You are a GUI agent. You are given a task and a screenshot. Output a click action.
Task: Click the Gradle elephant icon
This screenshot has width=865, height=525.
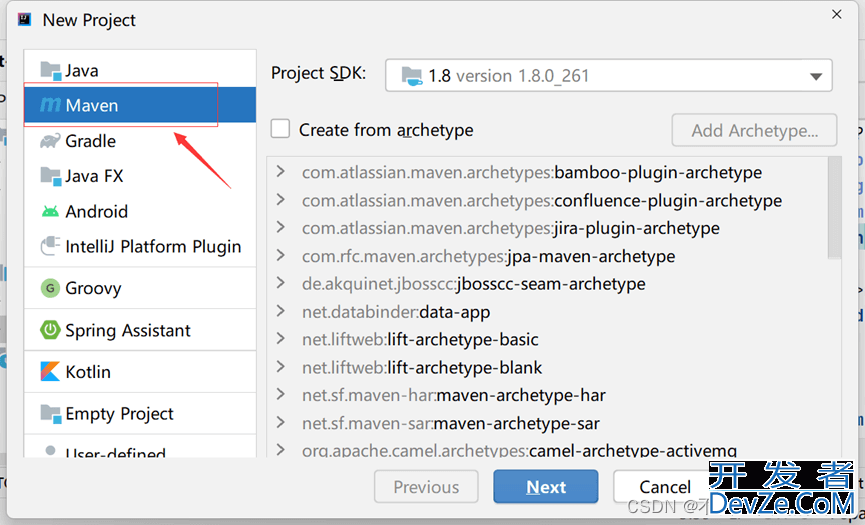(x=50, y=141)
